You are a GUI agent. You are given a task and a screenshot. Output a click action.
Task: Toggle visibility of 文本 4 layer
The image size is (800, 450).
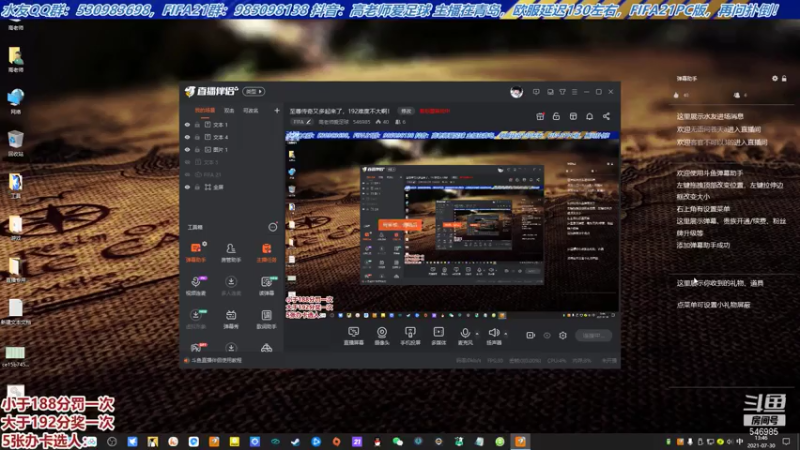pos(187,137)
